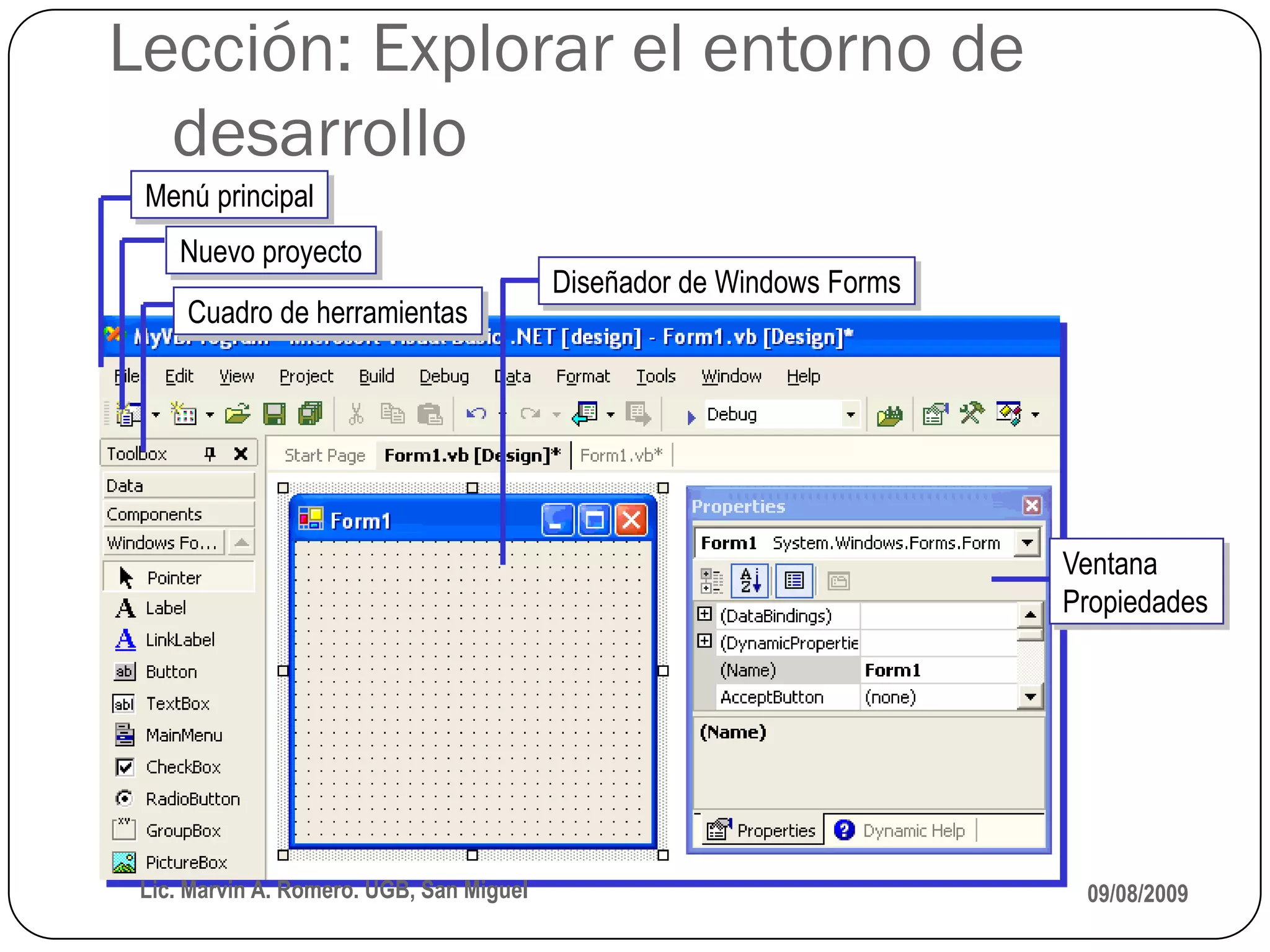Screen dimensions: 1270x952
Task: Open the Project menu
Action: pos(306,376)
